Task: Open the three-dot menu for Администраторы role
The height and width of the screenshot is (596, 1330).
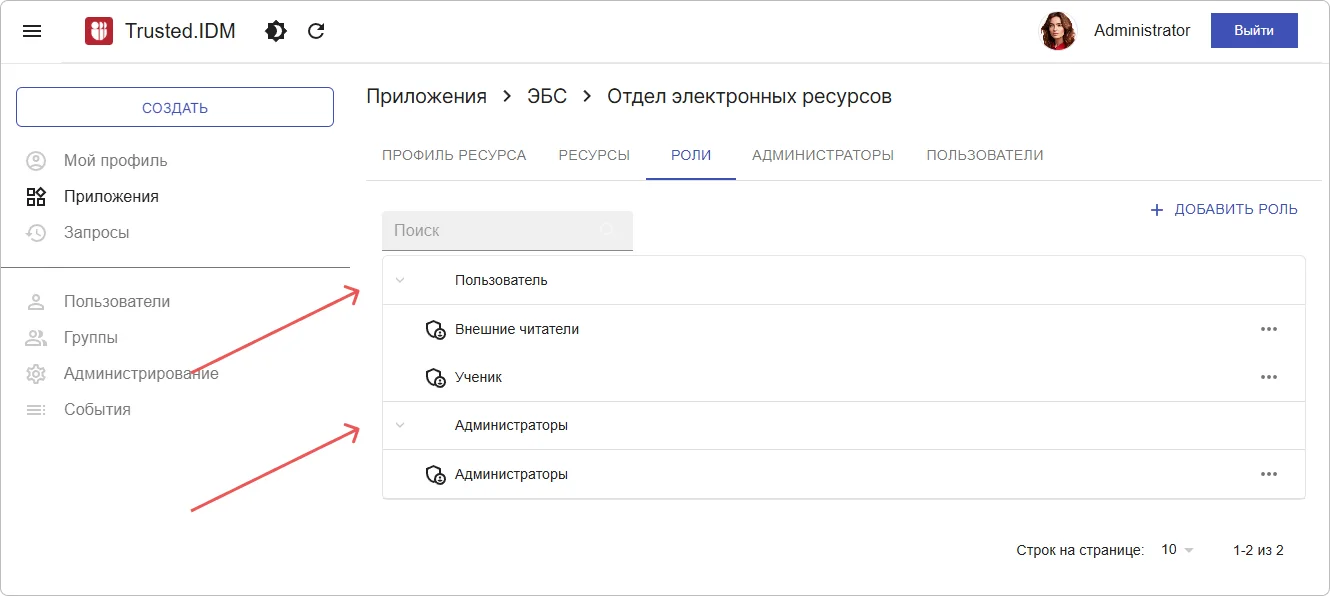Action: 1269,474
